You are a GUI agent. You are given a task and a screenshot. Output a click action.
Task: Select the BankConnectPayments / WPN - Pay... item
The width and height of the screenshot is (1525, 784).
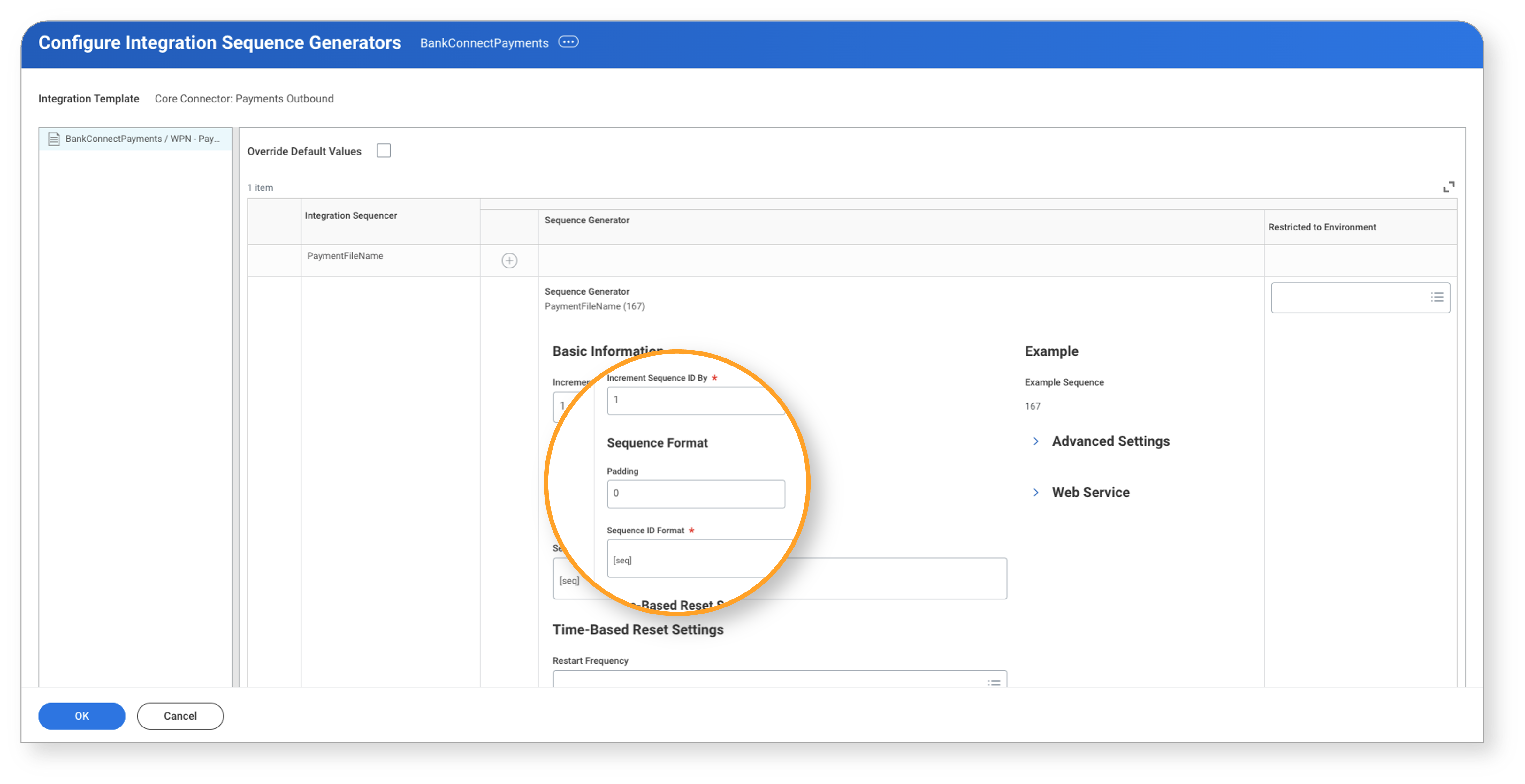coord(135,139)
